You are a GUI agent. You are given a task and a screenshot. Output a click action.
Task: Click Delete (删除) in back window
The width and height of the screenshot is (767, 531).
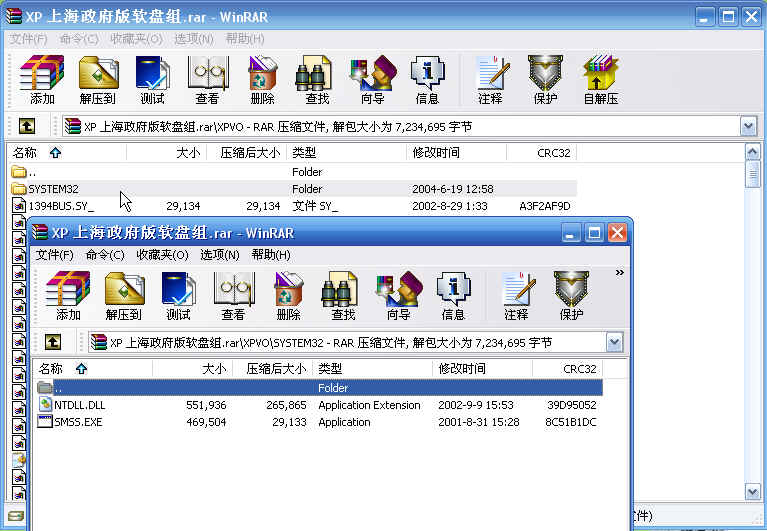(263, 80)
